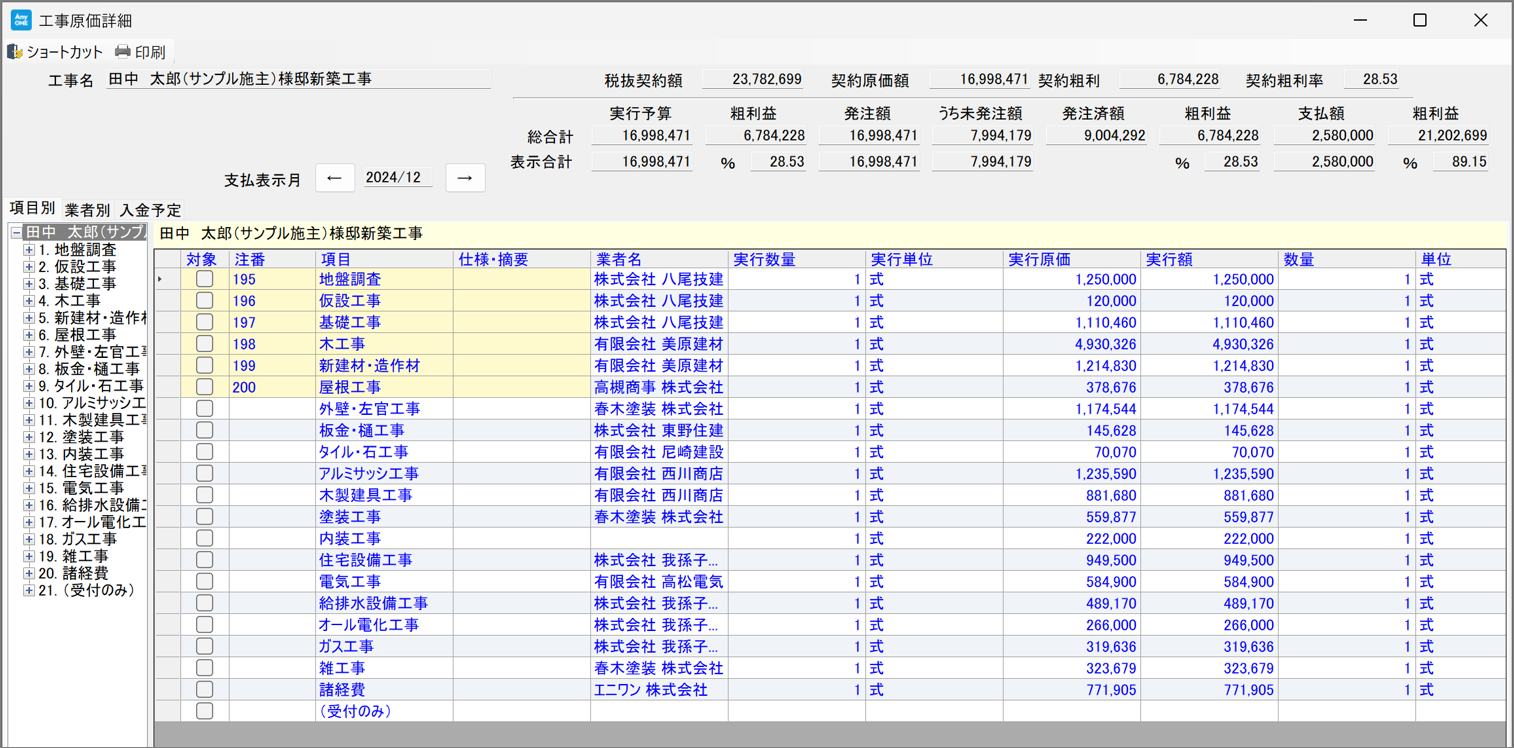Viewport: 1514px width, 748px height.
Task: Expand the 15. 電気工事 tree node
Action: pos(29,488)
